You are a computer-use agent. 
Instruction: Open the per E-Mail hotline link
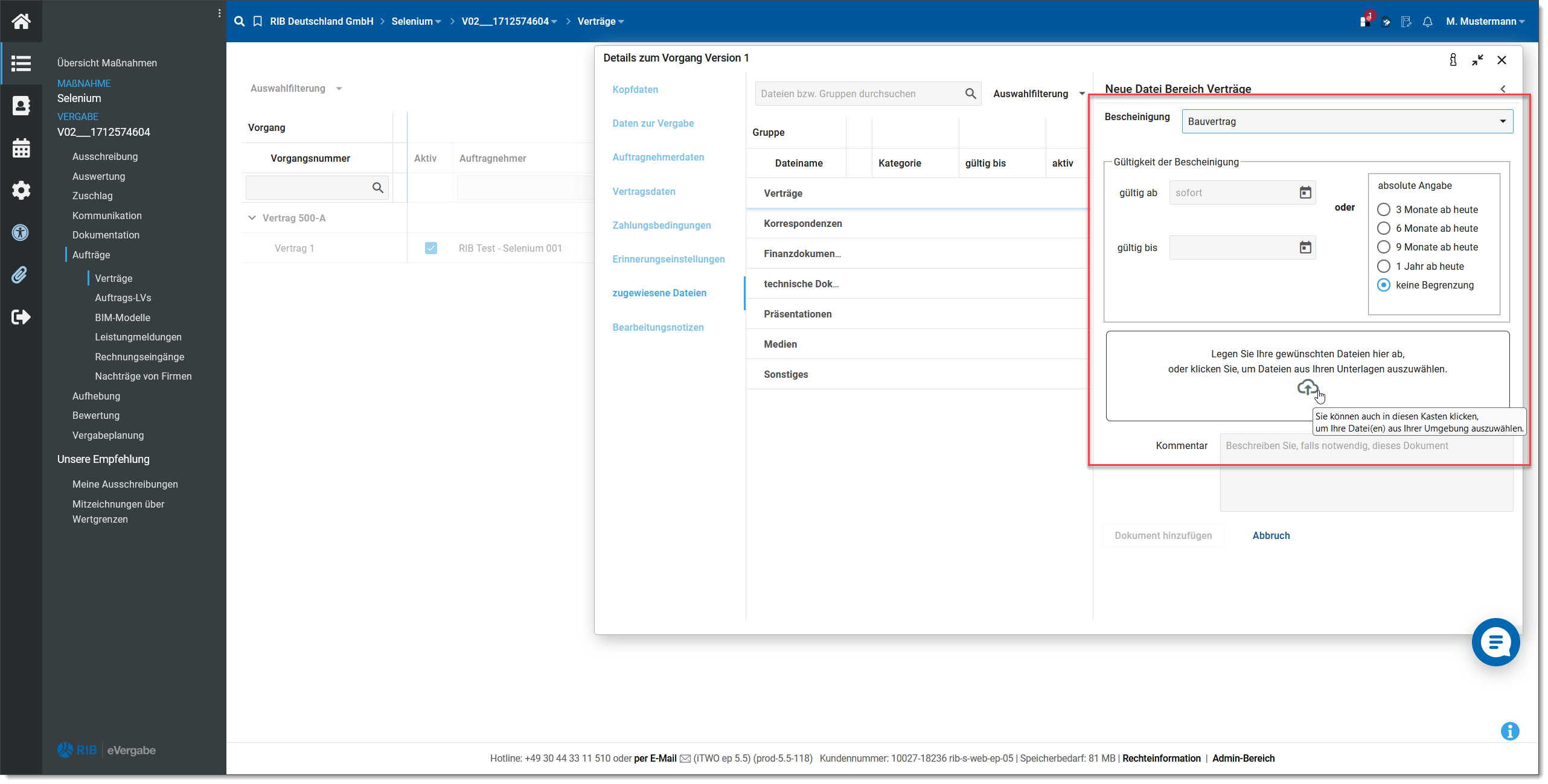[x=655, y=758]
